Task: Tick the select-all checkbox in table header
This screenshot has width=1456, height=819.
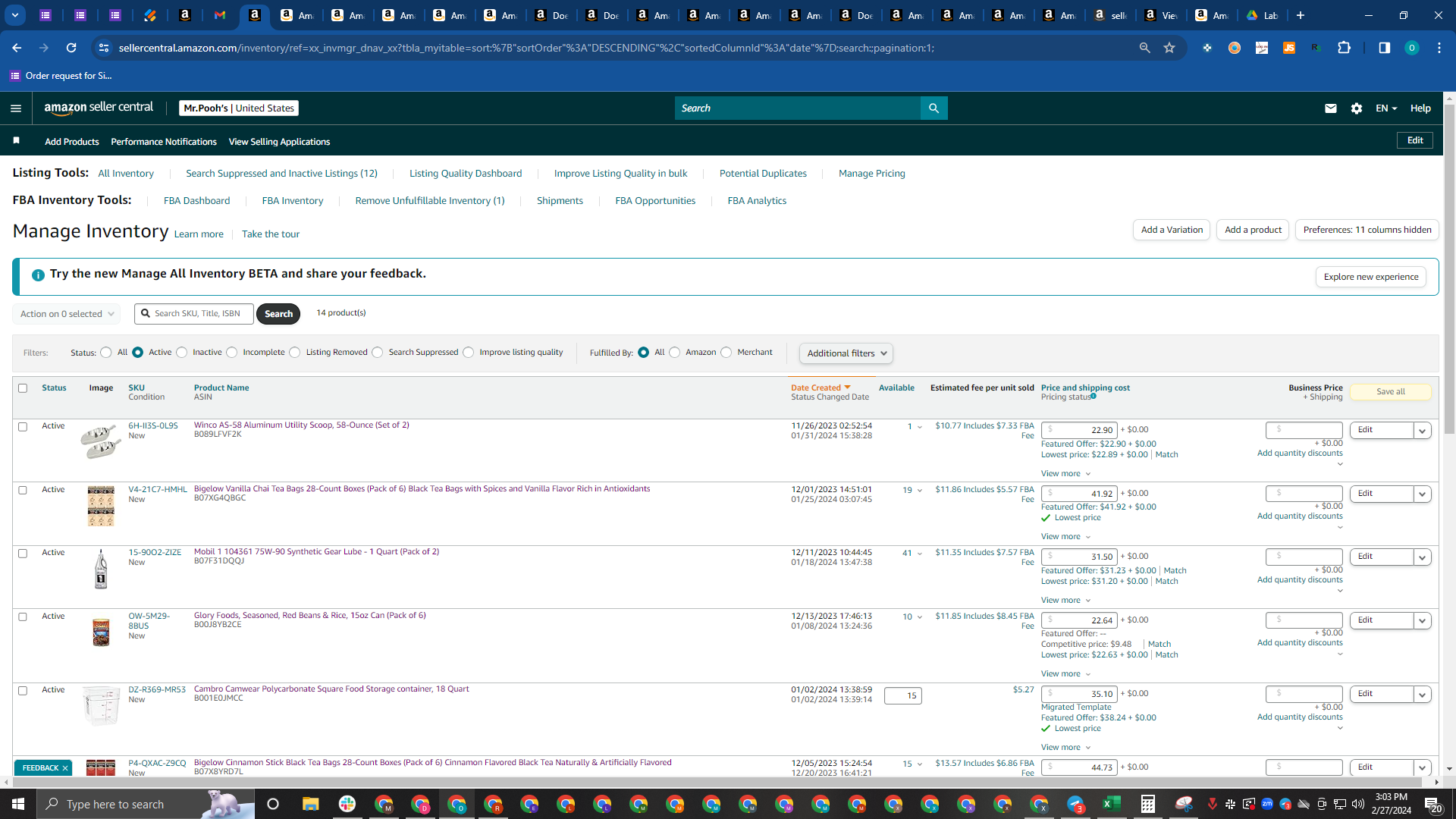Action: pos(23,388)
